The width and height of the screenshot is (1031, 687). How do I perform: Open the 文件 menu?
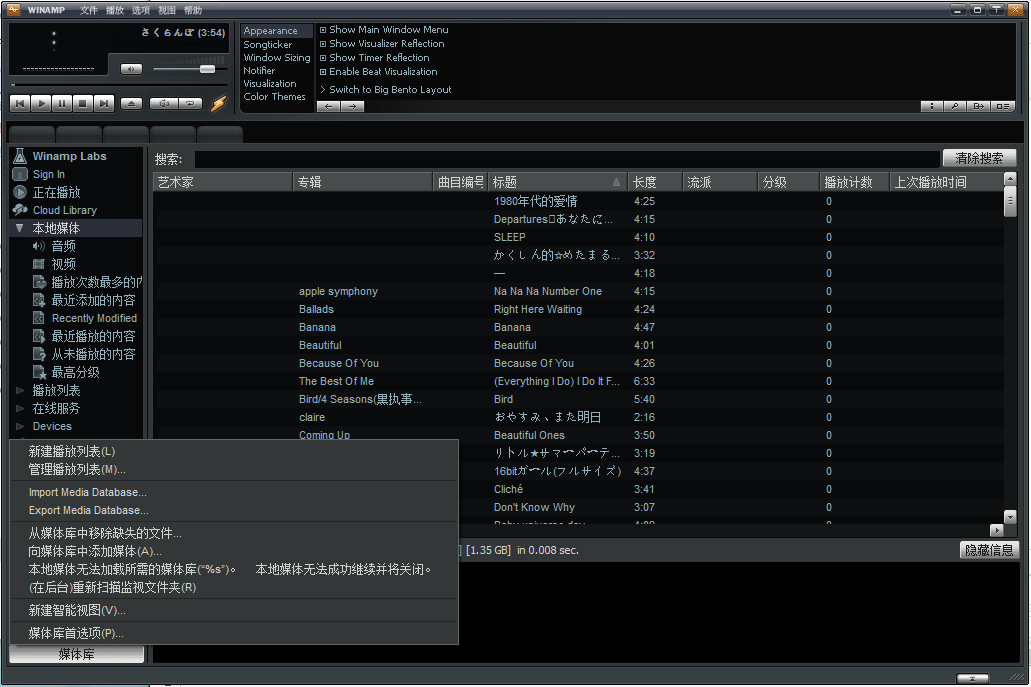[x=89, y=11]
